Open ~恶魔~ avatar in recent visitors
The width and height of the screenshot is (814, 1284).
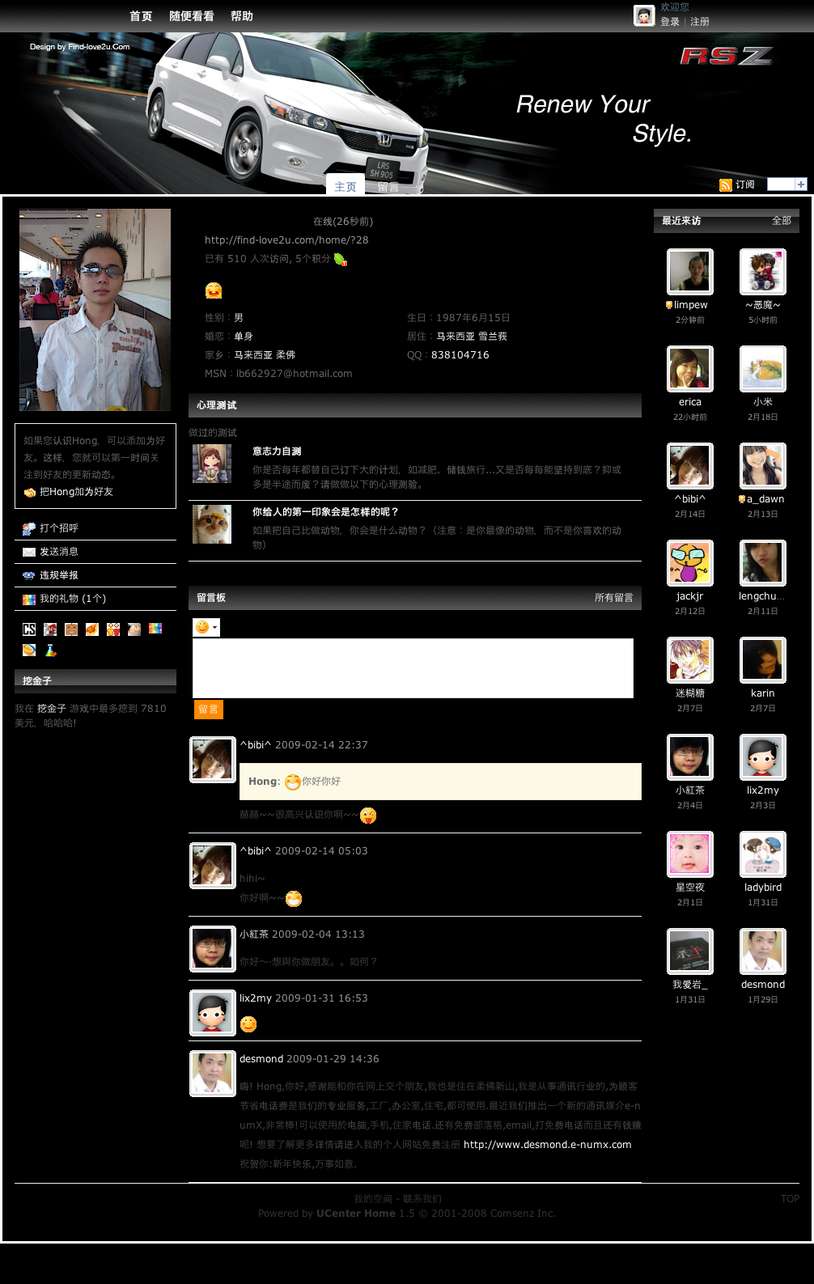pyautogui.click(x=763, y=272)
